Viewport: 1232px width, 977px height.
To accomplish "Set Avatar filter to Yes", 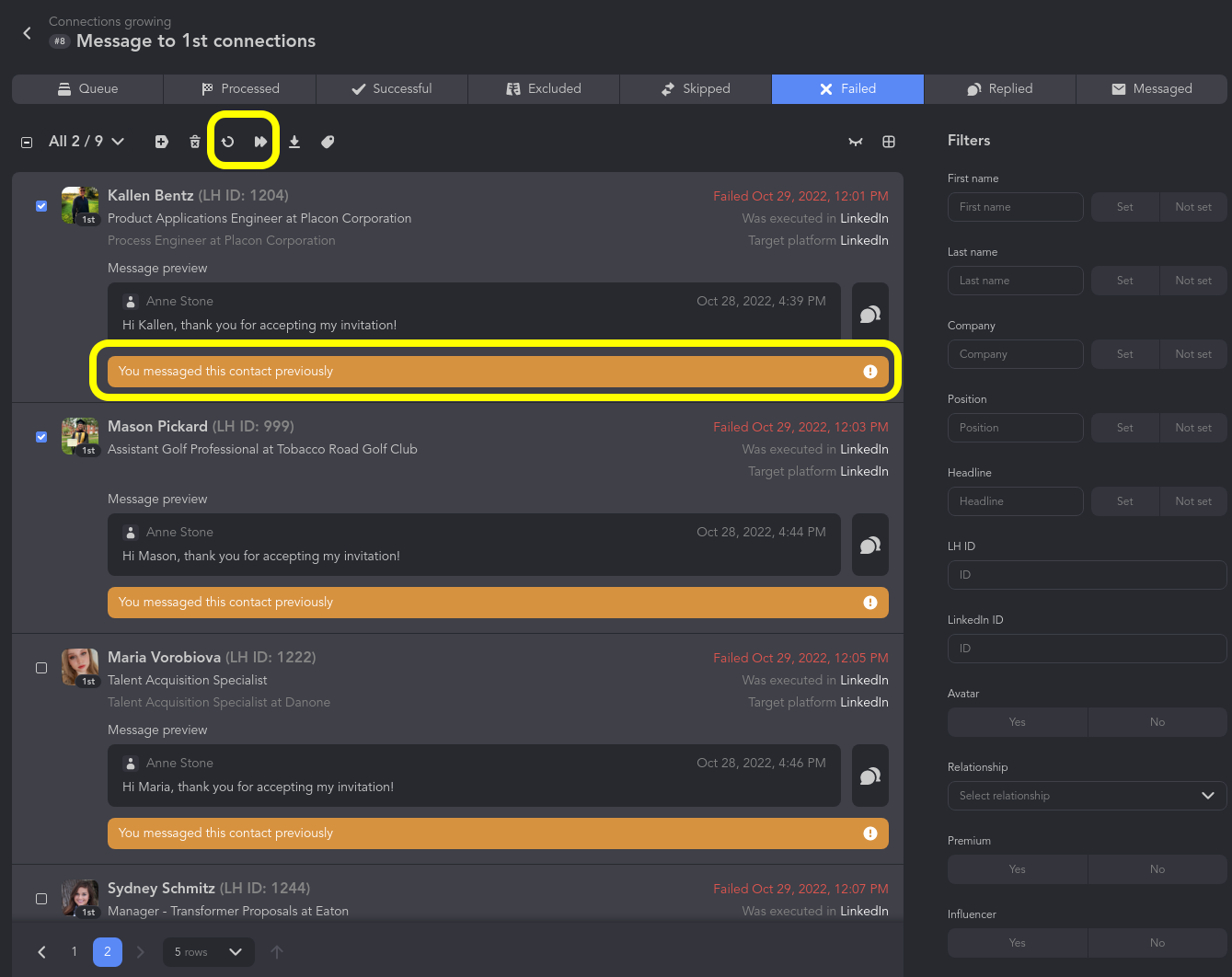I will 1018,722.
